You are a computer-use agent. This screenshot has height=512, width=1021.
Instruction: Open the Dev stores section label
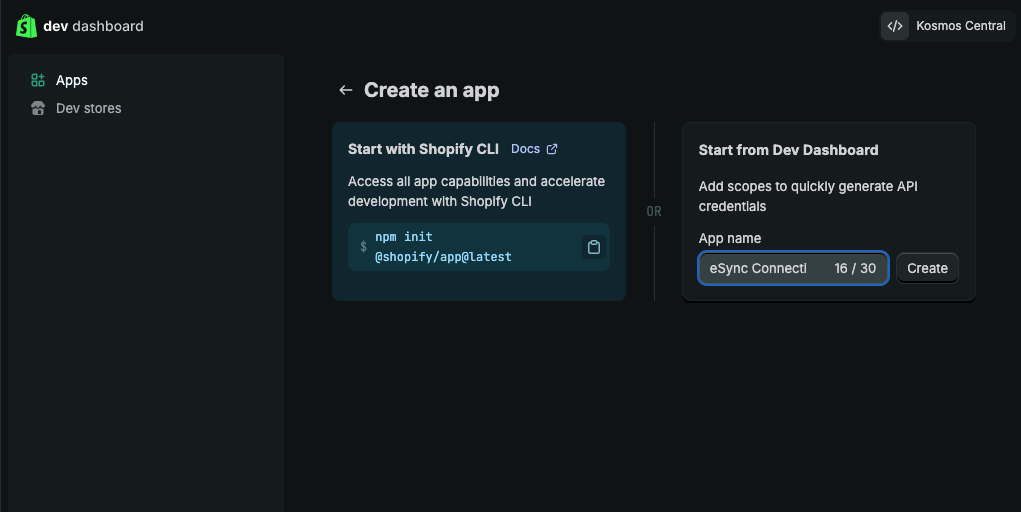click(89, 108)
